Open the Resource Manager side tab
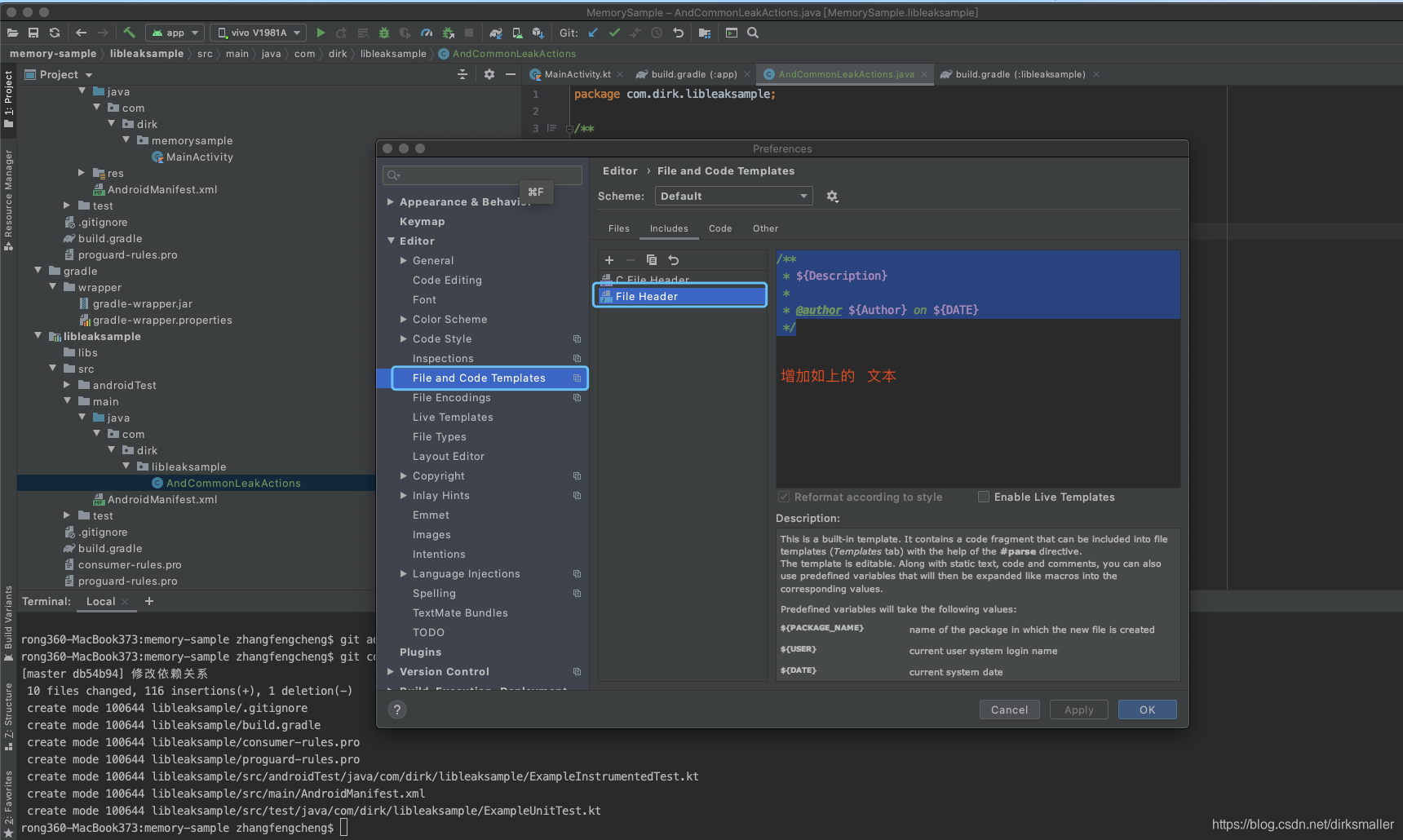The image size is (1403, 840). point(8,200)
